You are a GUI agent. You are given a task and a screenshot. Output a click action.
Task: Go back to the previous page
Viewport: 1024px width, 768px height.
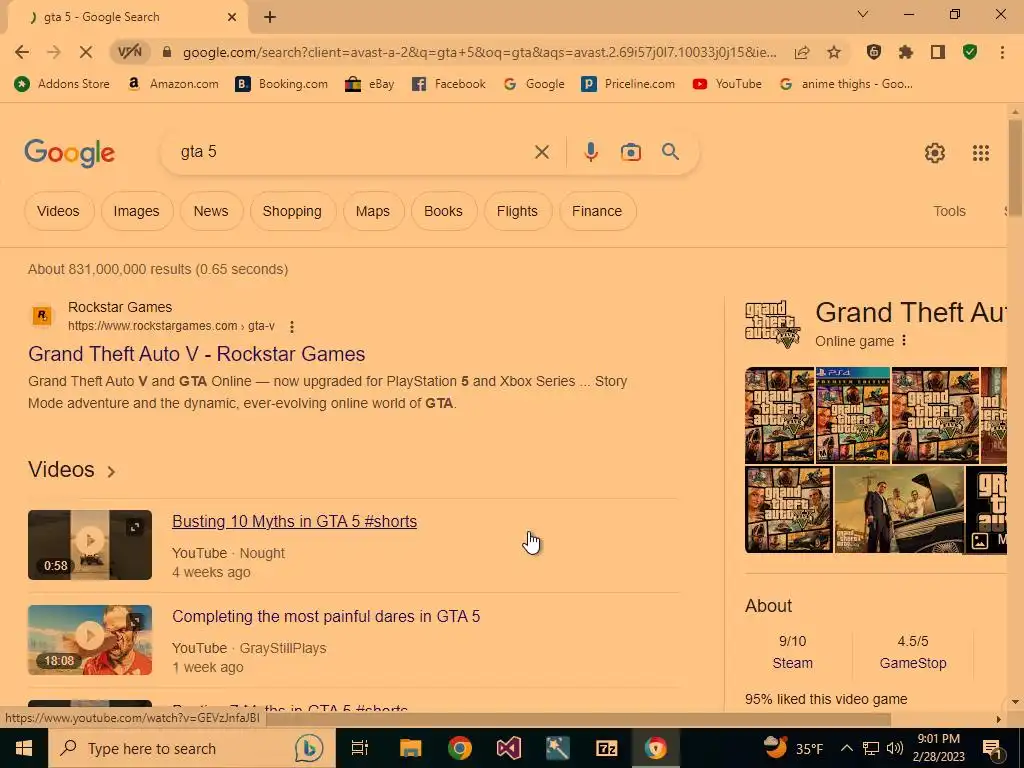(x=22, y=52)
